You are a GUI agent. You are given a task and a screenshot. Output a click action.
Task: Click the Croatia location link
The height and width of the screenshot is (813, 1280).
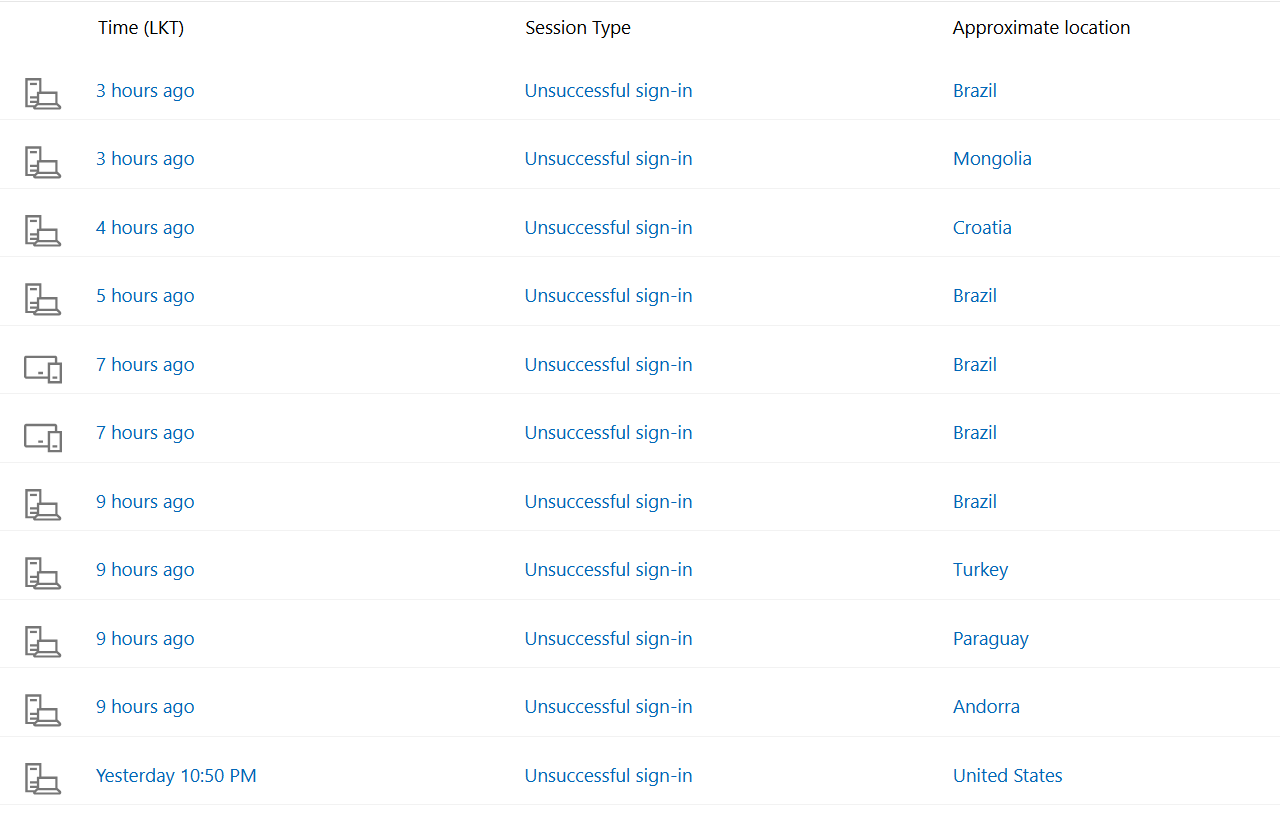pyautogui.click(x=982, y=227)
